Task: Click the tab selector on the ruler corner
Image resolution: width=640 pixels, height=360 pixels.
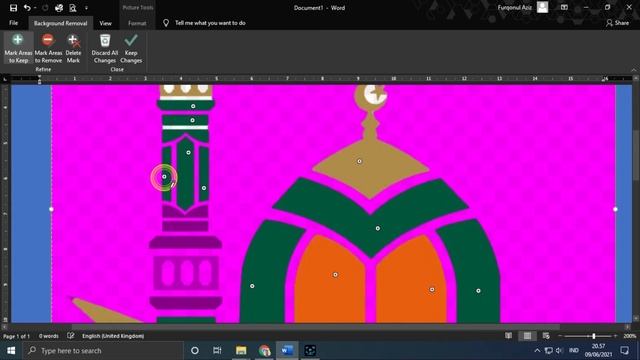Action: coord(5,79)
